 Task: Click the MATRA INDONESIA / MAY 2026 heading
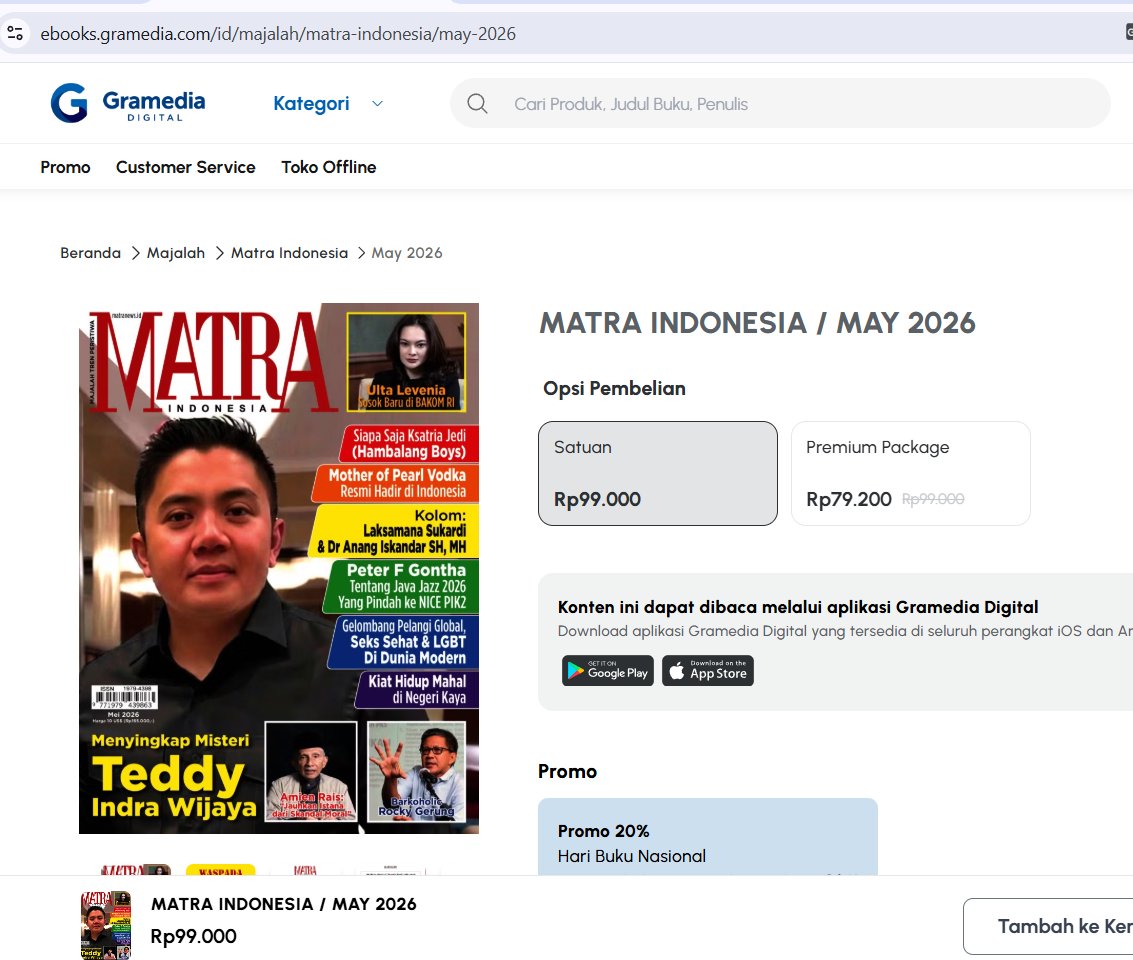pos(757,323)
